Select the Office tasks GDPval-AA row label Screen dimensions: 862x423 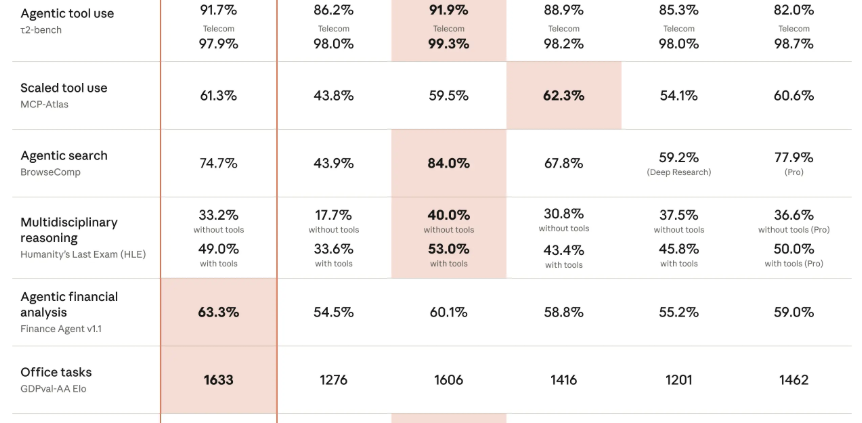tap(56, 373)
